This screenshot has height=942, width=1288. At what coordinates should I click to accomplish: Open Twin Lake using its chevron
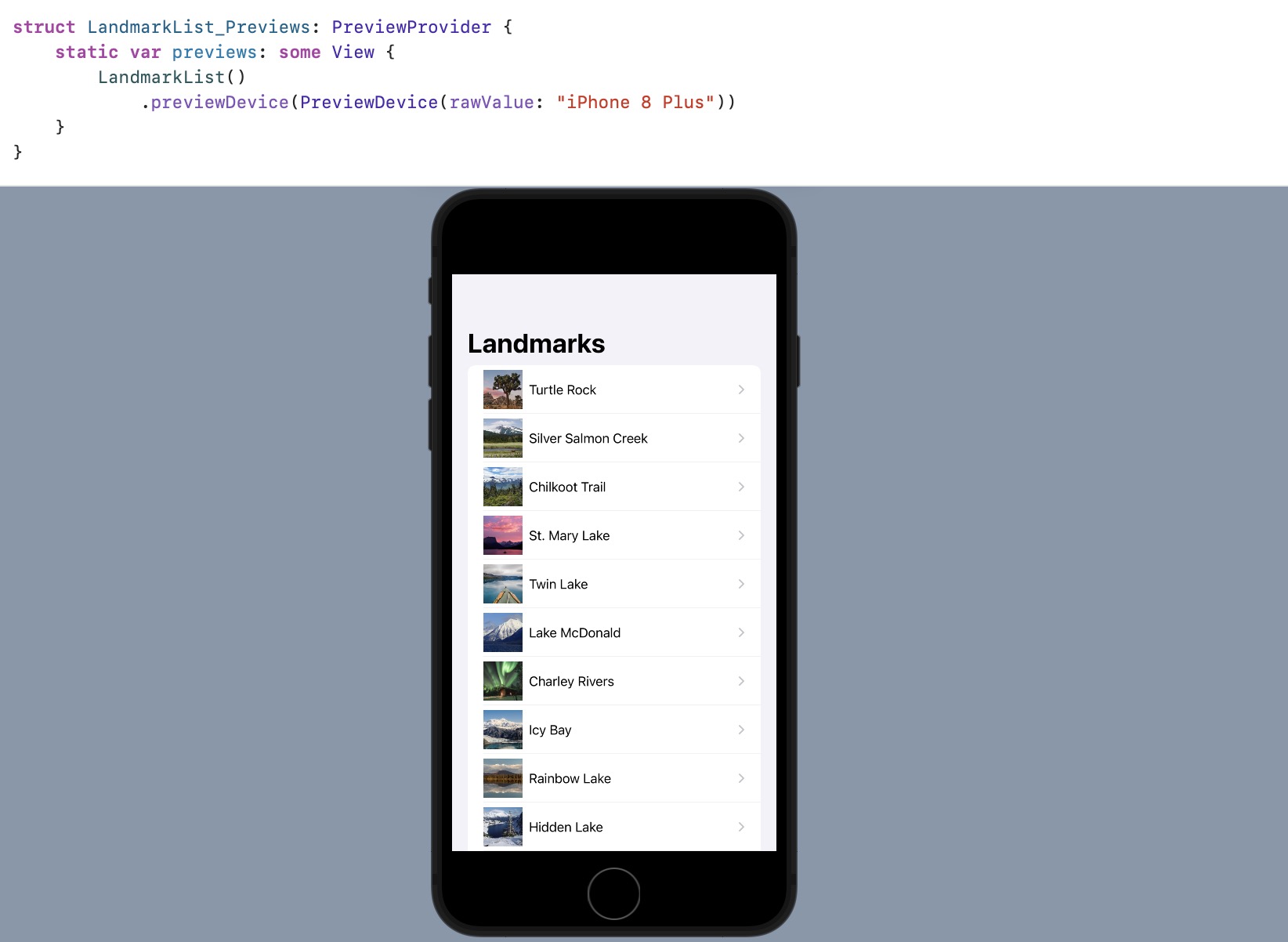coord(741,584)
